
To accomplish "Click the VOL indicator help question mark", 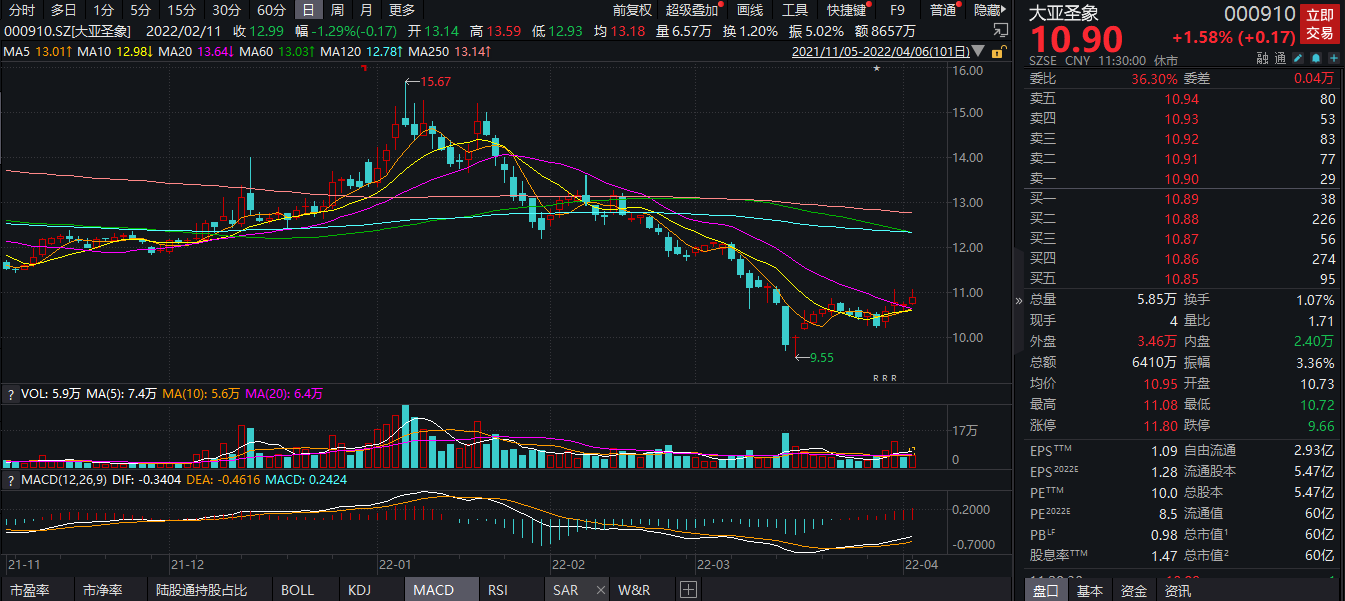I will coord(11,394).
